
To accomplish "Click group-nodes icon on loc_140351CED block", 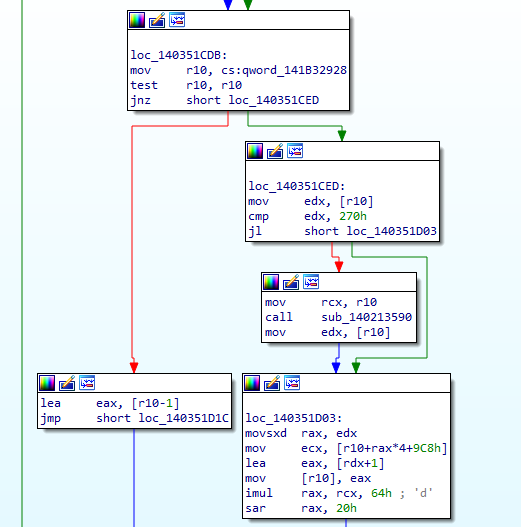I will click(295, 151).
